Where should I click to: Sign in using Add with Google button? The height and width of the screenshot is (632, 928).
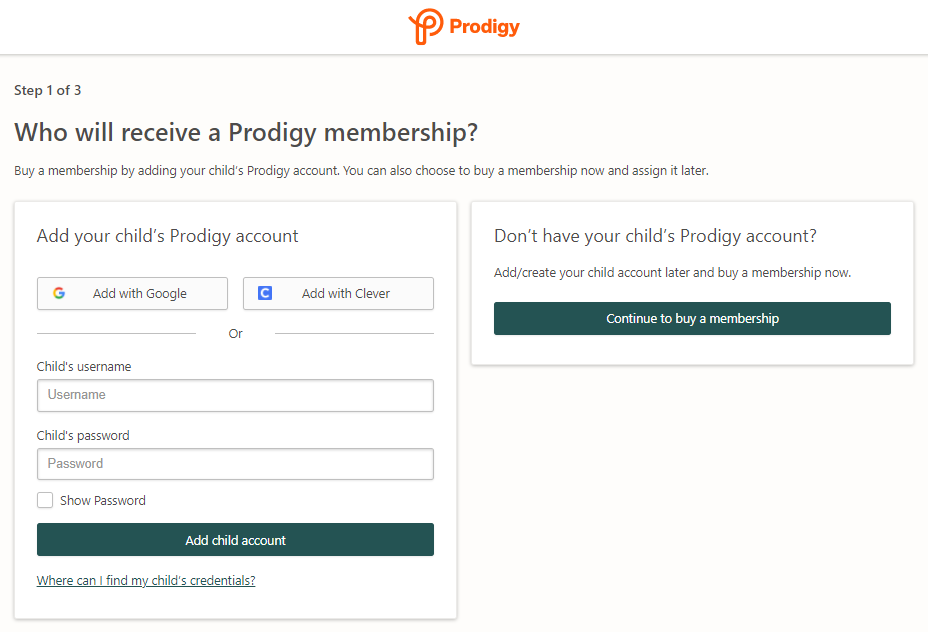click(x=132, y=294)
